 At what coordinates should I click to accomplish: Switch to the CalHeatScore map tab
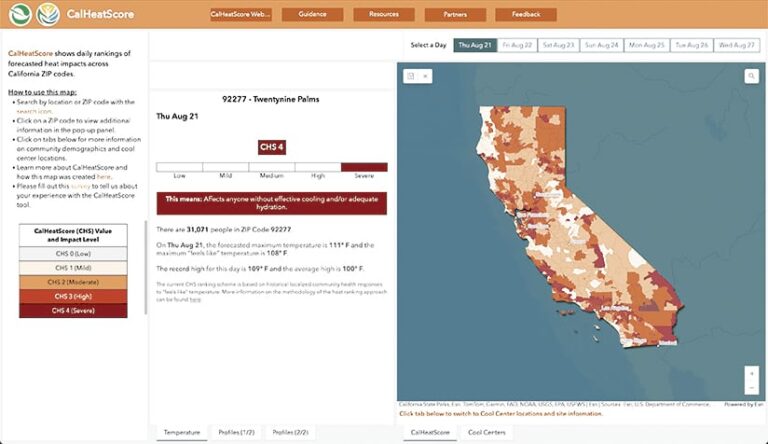click(430, 432)
